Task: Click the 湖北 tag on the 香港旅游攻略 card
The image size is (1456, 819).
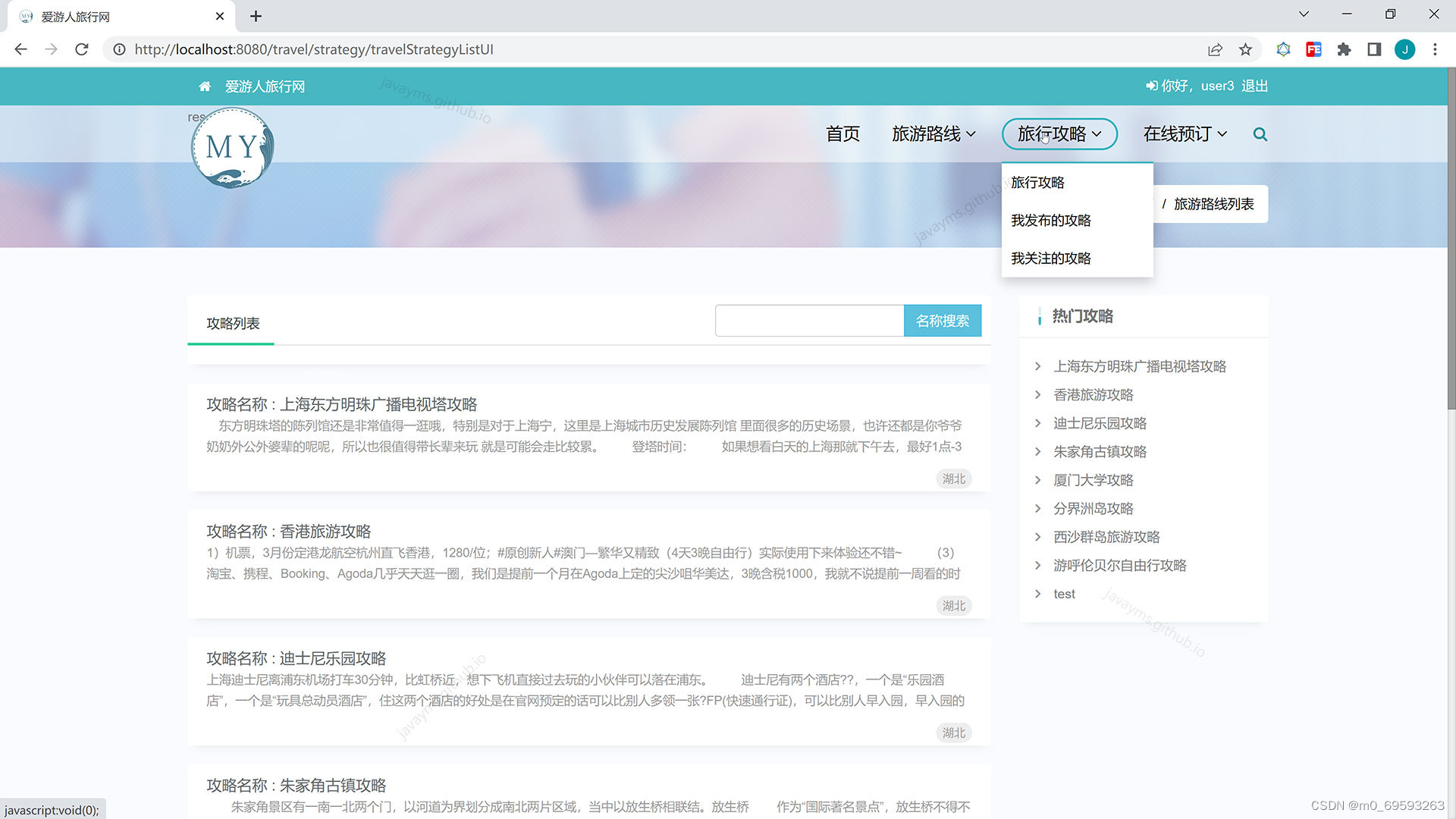Action: (x=953, y=606)
